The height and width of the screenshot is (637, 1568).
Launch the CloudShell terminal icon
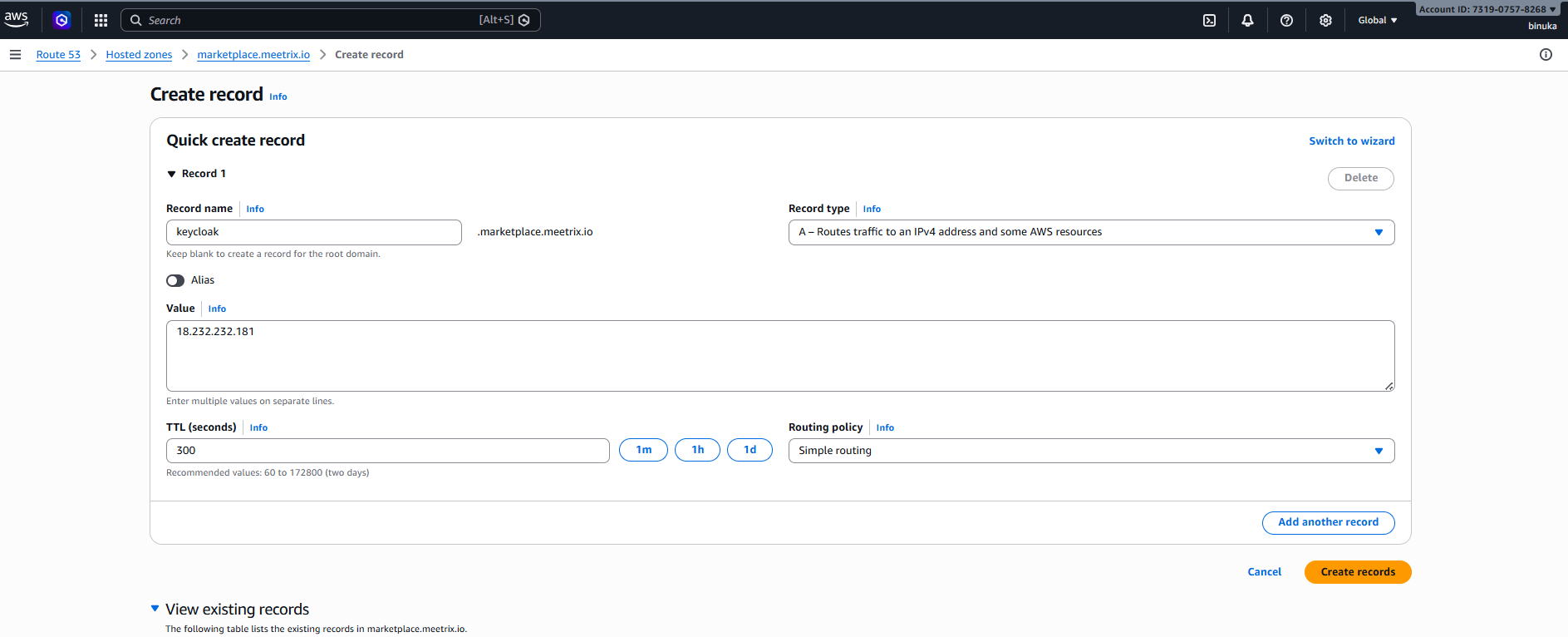click(x=1209, y=20)
